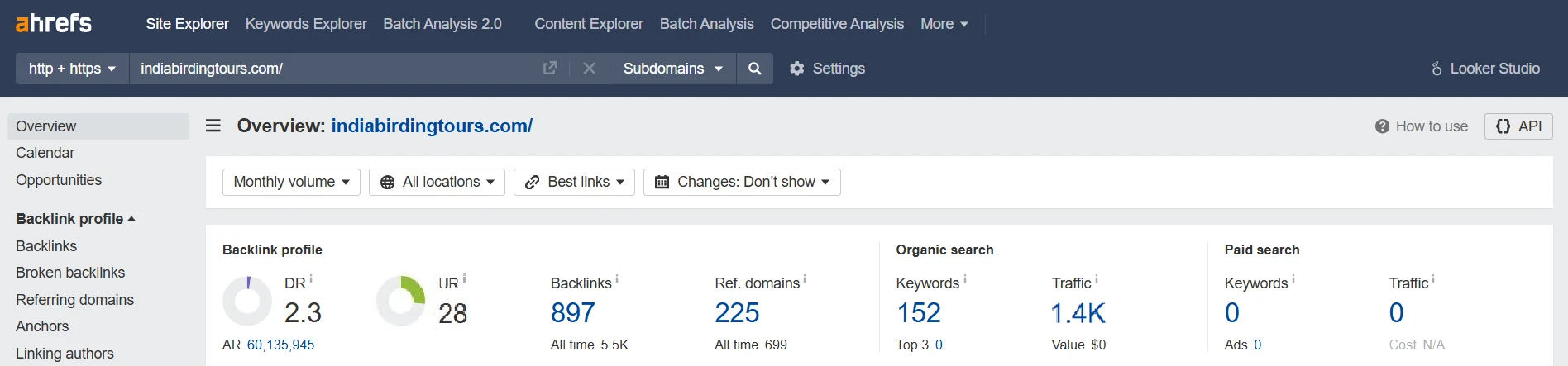1568x366 pixels.
Task: Open the All locations dropdown
Action: (x=437, y=182)
